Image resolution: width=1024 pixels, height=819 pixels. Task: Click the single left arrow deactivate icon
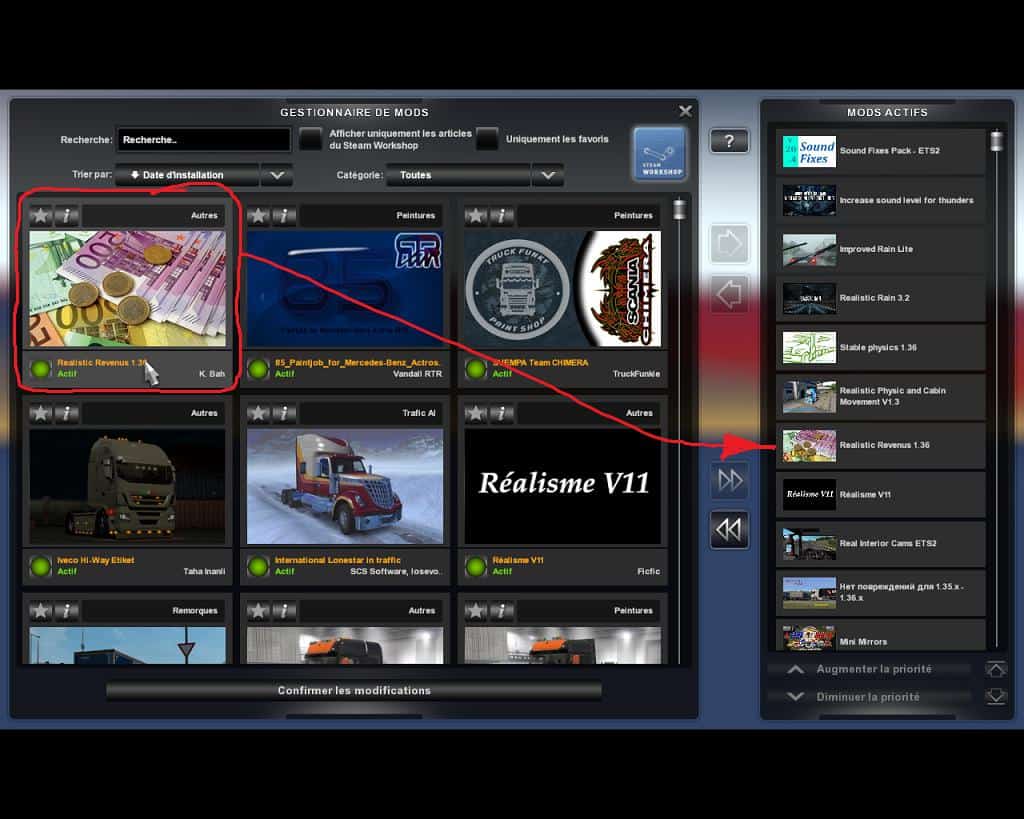[730, 294]
